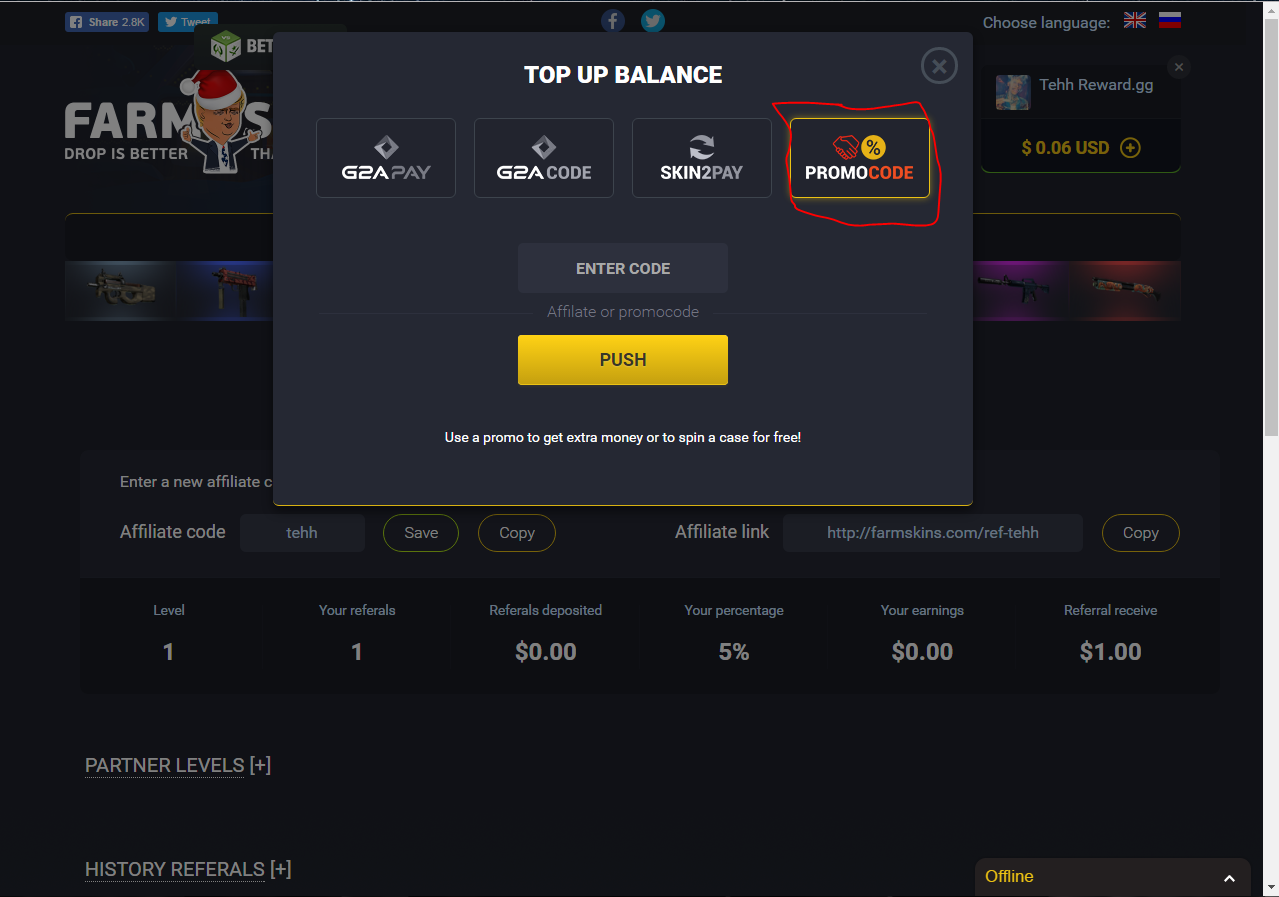Image resolution: width=1279 pixels, height=897 pixels.
Task: Choose the Skin2Pay payment method
Action: click(702, 158)
